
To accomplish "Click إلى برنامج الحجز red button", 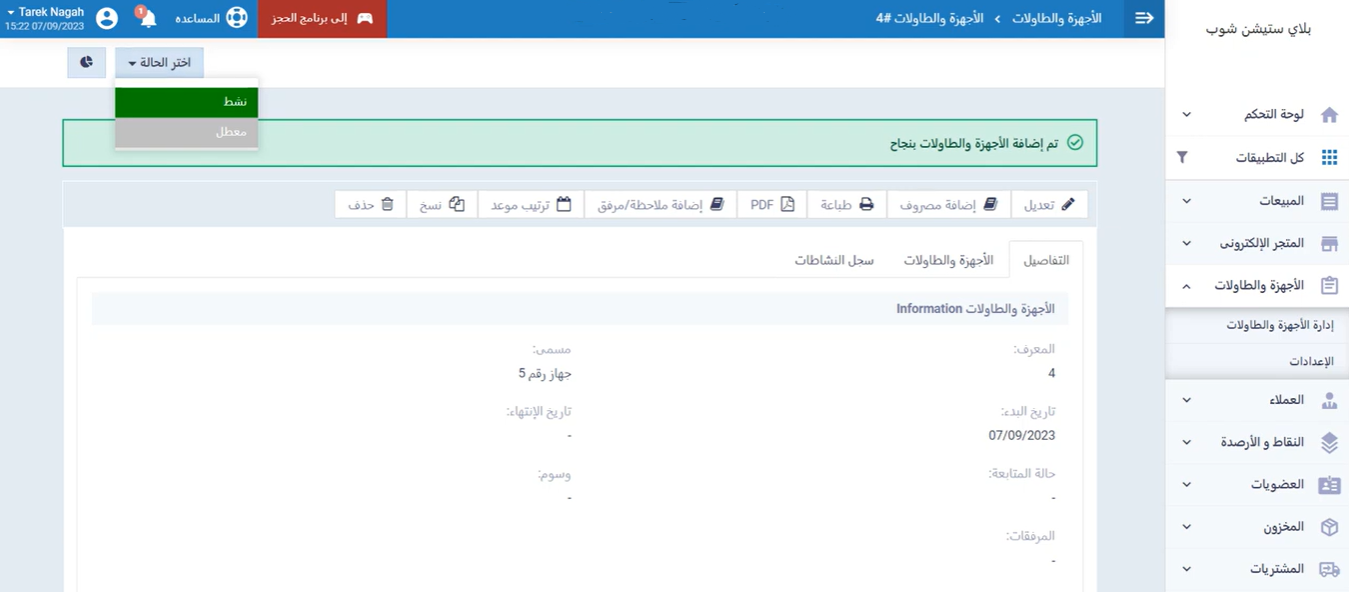I will click(x=322, y=19).
